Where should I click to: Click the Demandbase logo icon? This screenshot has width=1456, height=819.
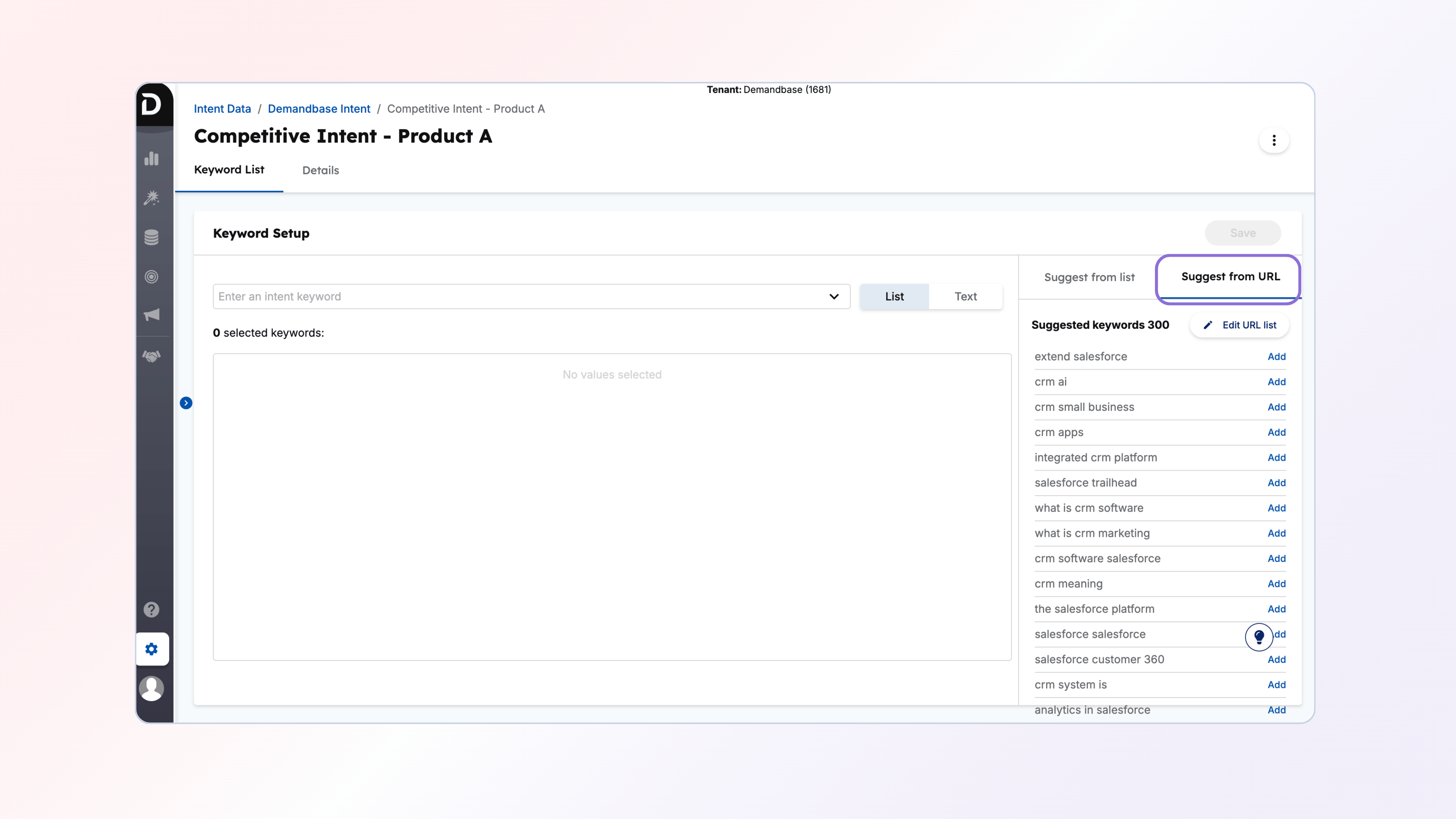pyautogui.click(x=152, y=105)
